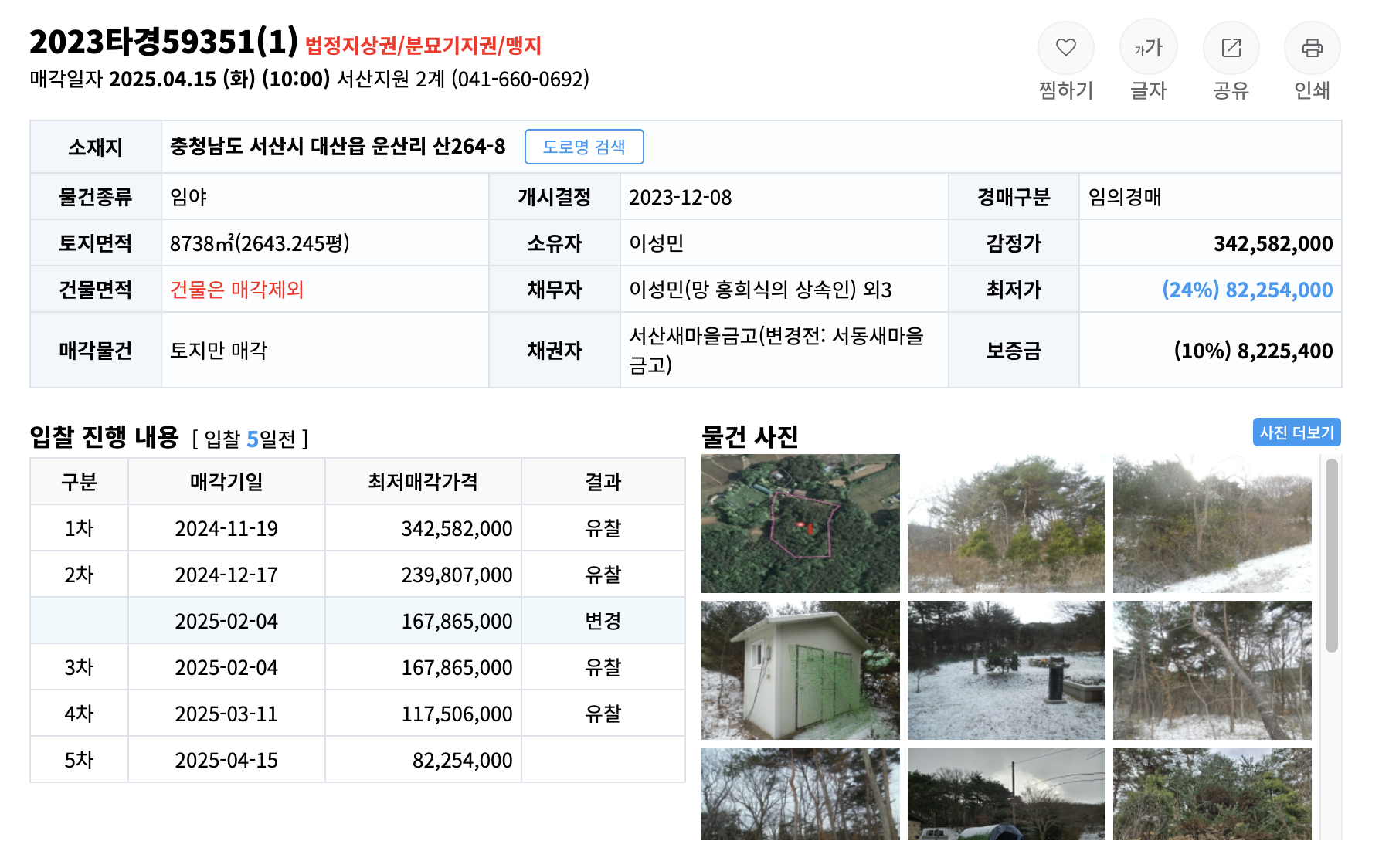The width and height of the screenshot is (1389, 868).
Task: Open the snowy slope photo in the top row
Action: pyautogui.click(x=1212, y=524)
